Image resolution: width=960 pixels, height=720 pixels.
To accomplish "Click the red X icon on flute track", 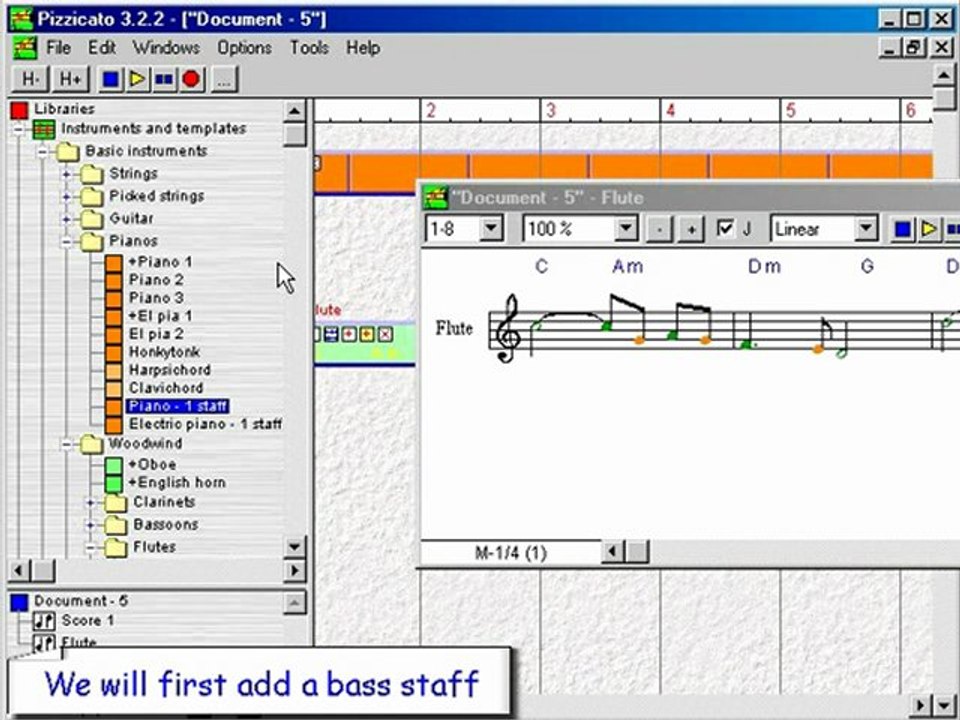I will (x=385, y=334).
